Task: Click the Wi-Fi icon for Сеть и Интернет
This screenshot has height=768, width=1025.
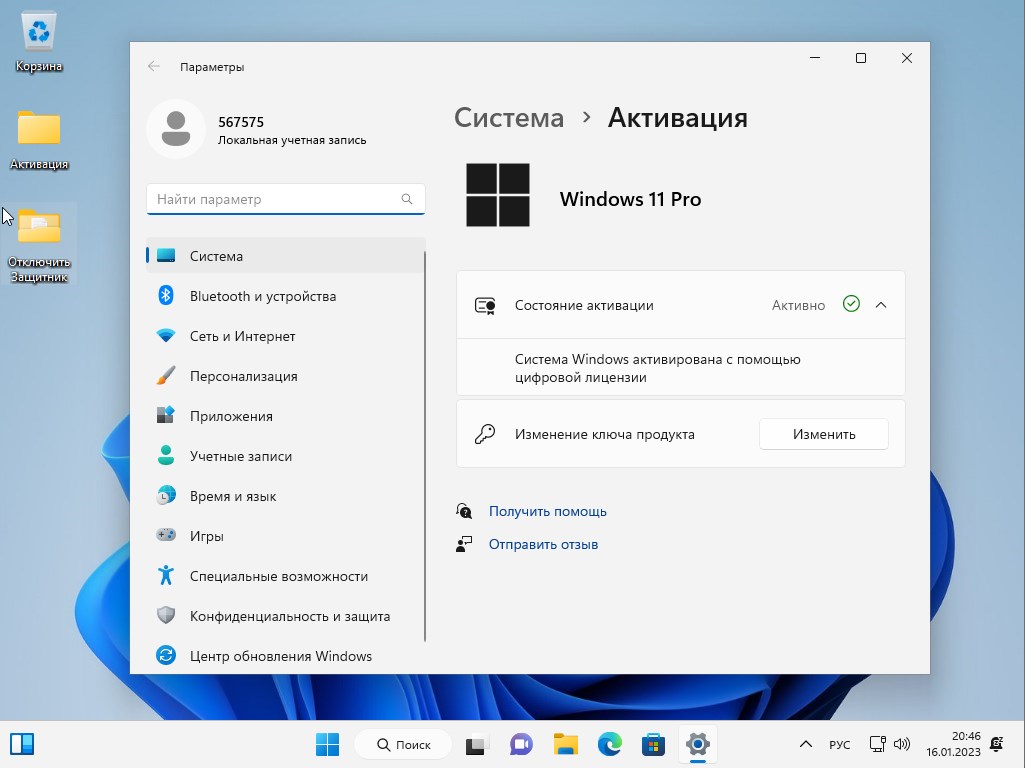Action: point(166,335)
